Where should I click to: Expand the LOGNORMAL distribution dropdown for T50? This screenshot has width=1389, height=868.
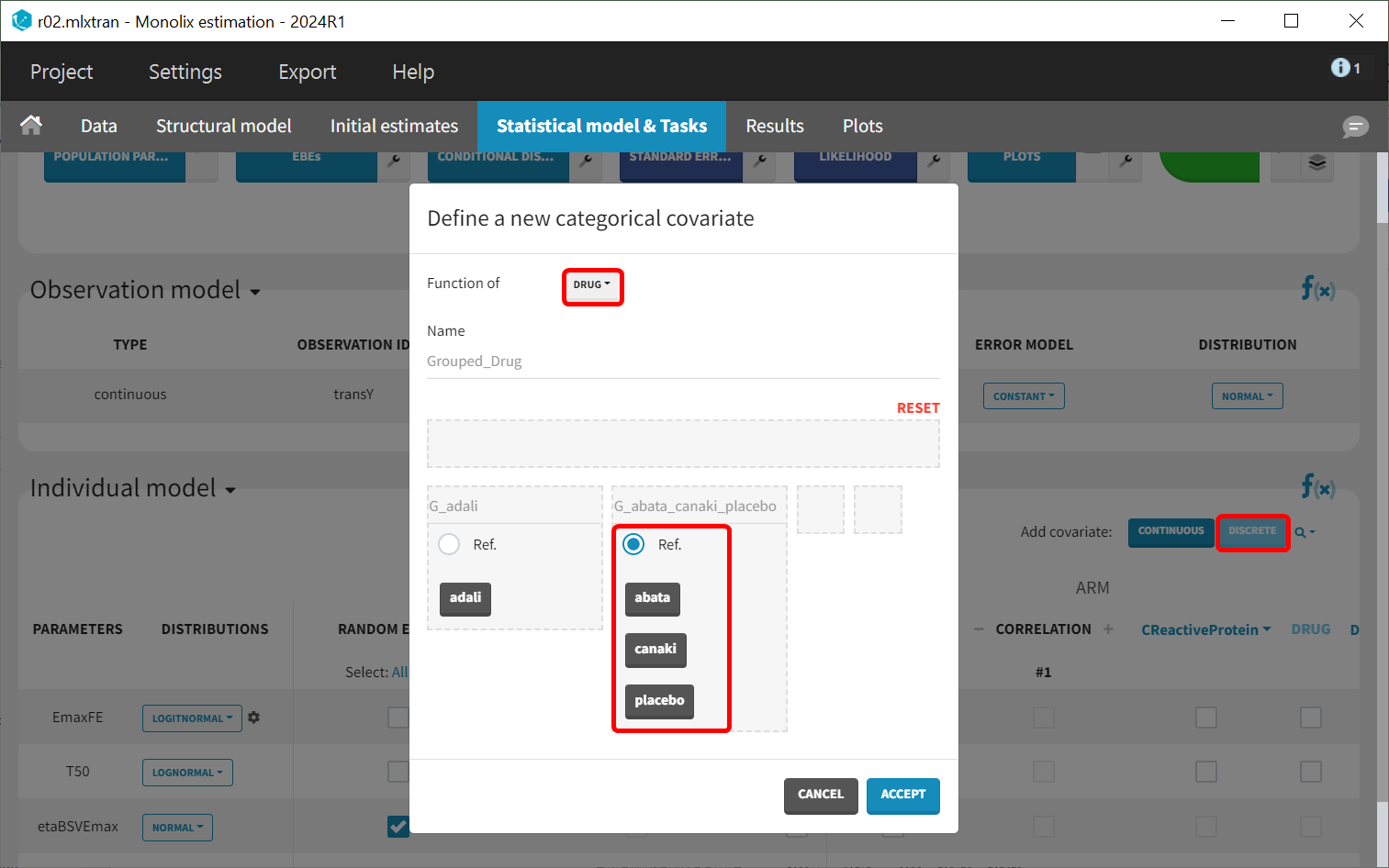(x=187, y=773)
